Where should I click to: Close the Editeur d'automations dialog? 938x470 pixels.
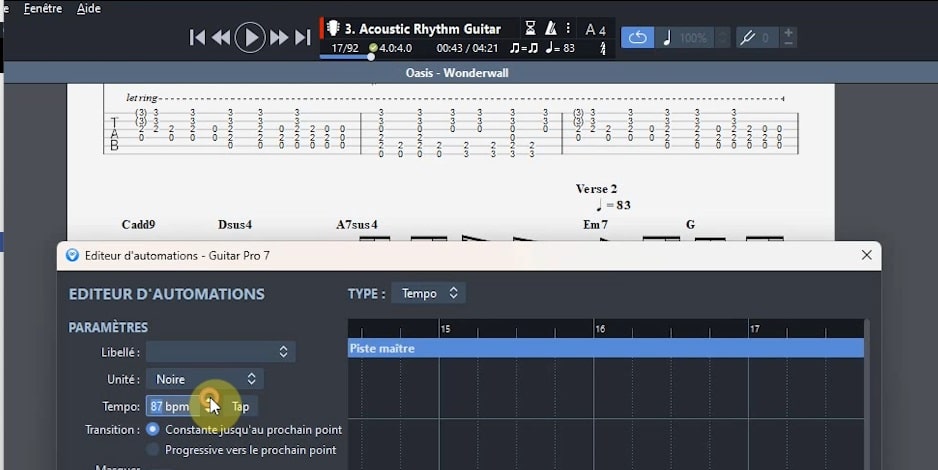[x=866, y=255]
